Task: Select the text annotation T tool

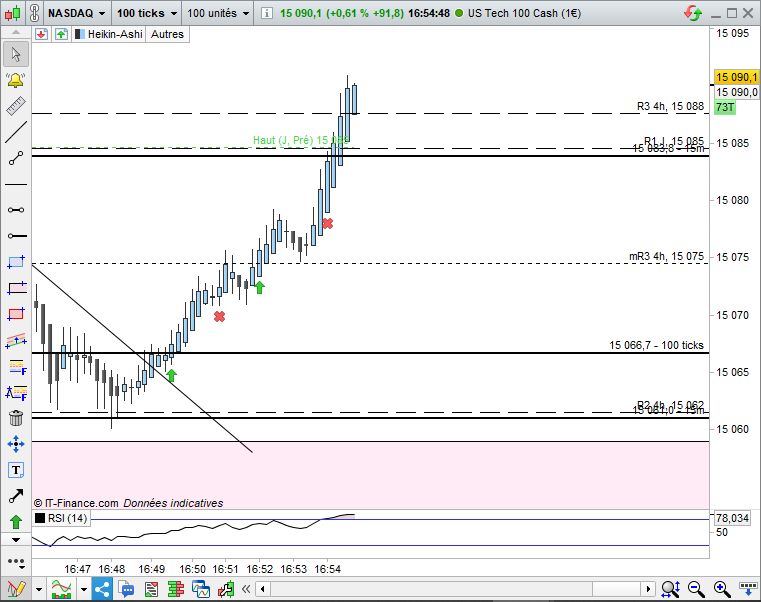Action: [16, 470]
